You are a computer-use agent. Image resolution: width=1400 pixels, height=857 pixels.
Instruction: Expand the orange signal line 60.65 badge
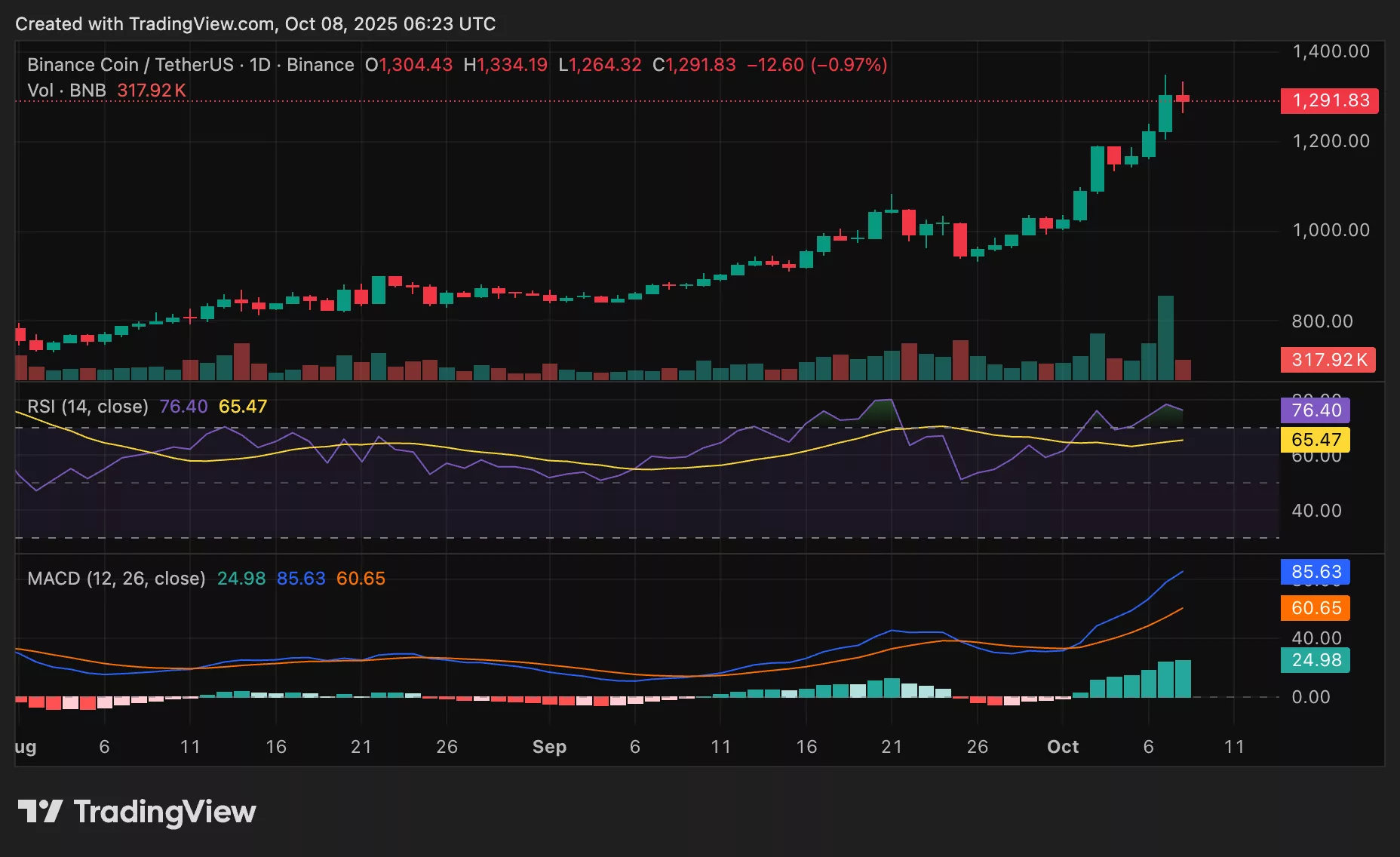[1316, 608]
